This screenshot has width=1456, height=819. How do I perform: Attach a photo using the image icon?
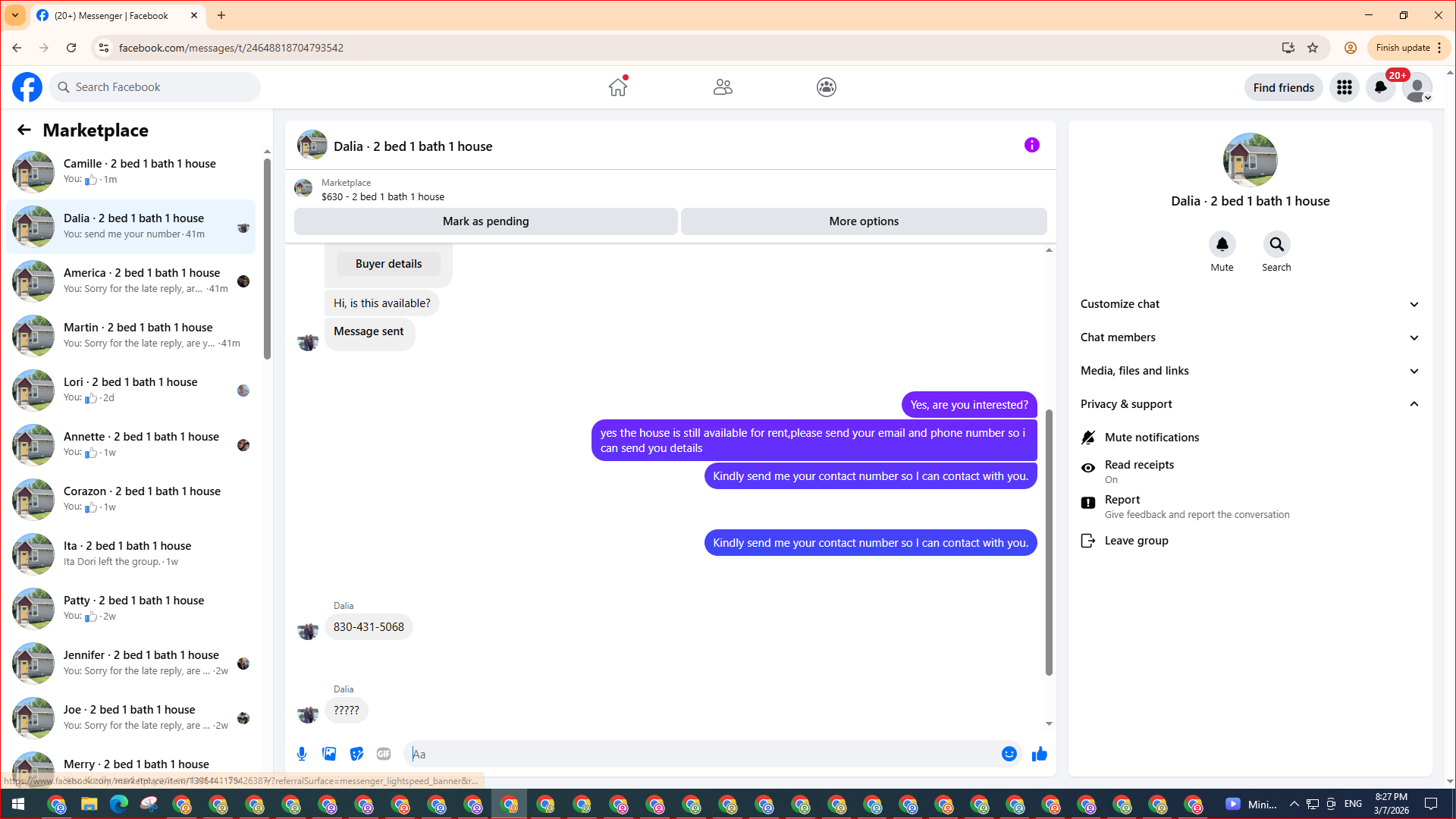click(329, 754)
